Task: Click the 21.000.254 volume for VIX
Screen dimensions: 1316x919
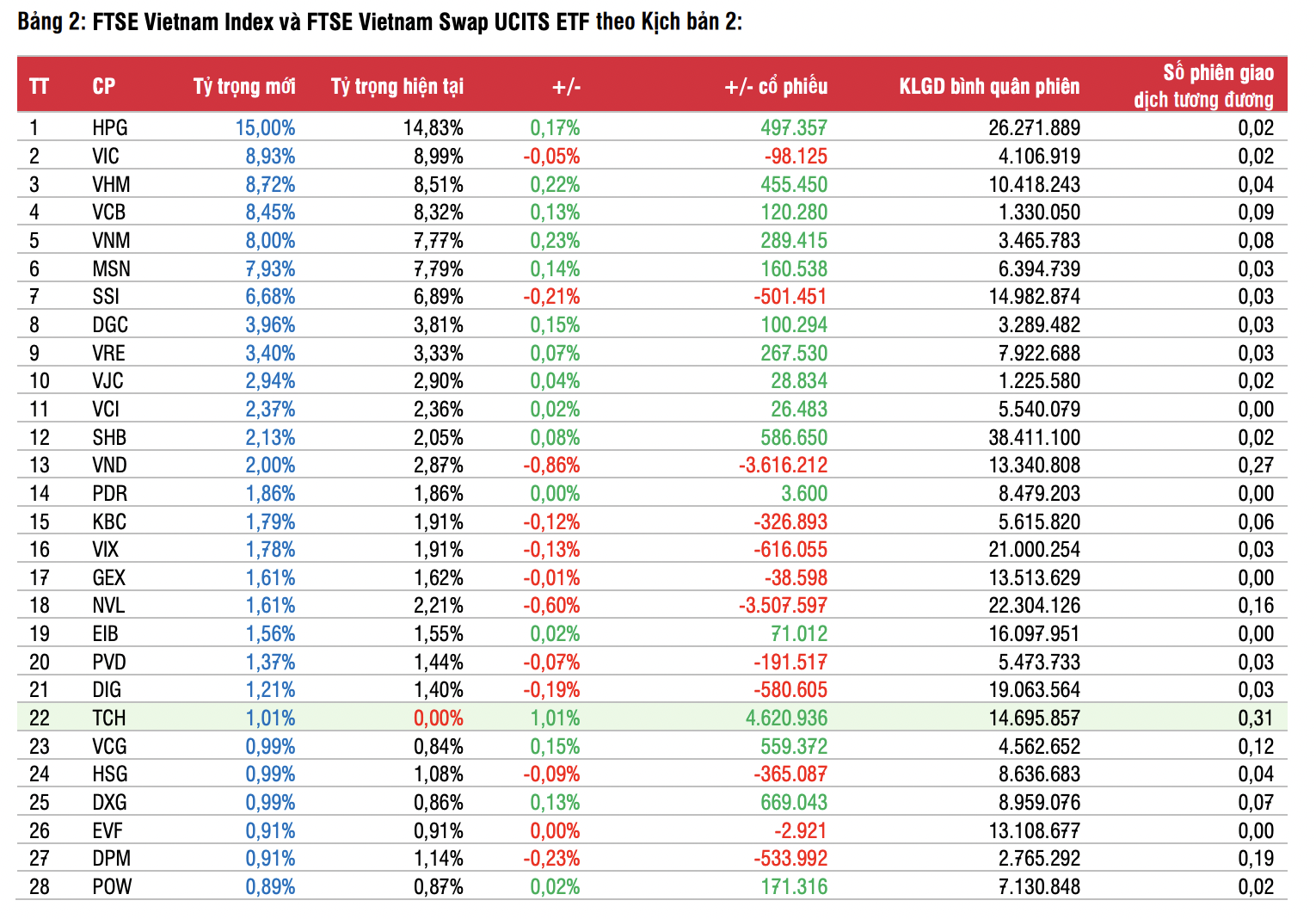Action: click(1035, 549)
